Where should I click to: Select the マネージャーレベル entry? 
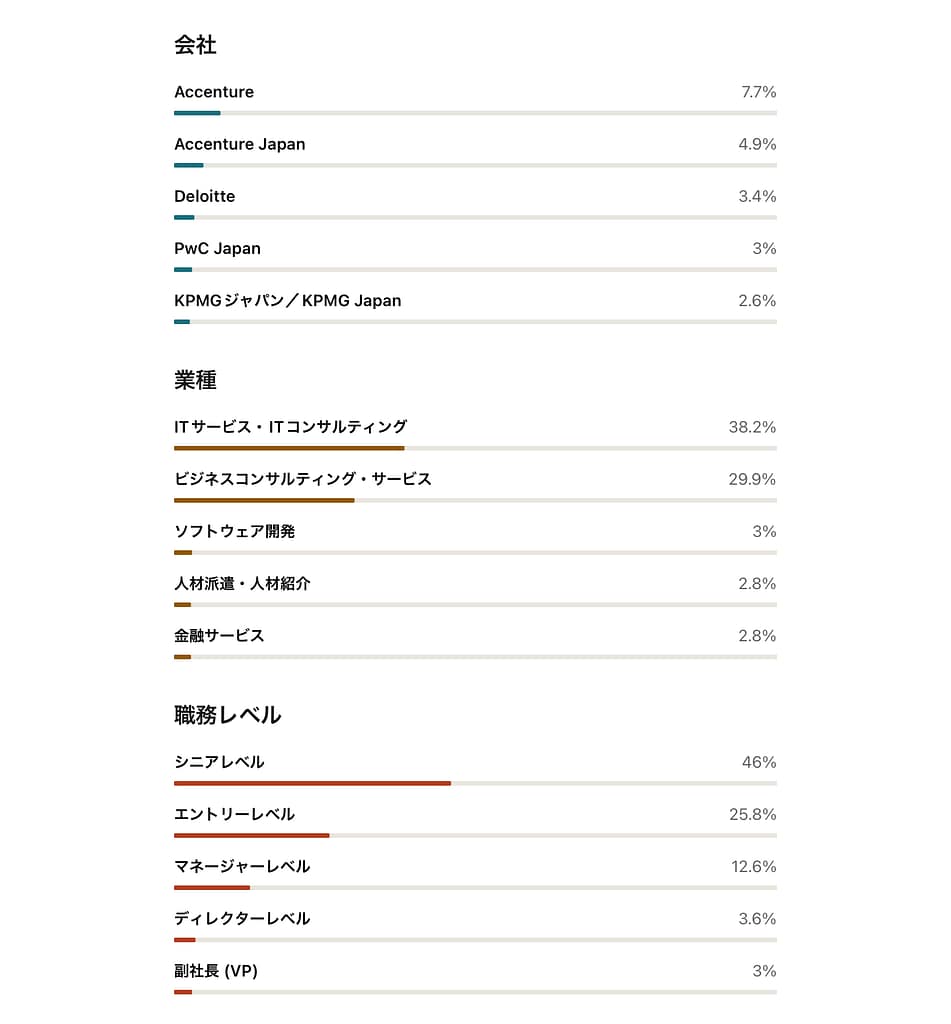tap(242, 866)
